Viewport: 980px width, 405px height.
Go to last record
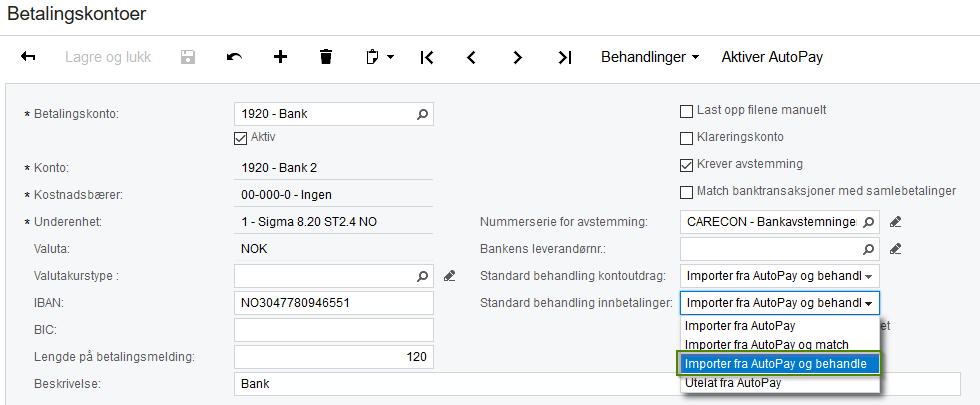tap(564, 58)
